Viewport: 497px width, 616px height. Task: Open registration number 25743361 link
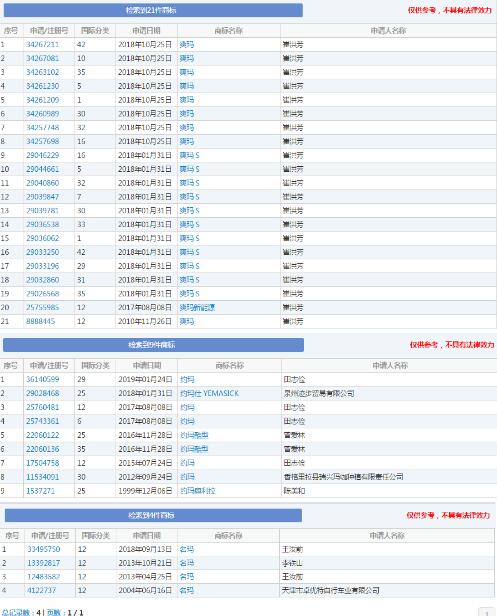(x=42, y=421)
